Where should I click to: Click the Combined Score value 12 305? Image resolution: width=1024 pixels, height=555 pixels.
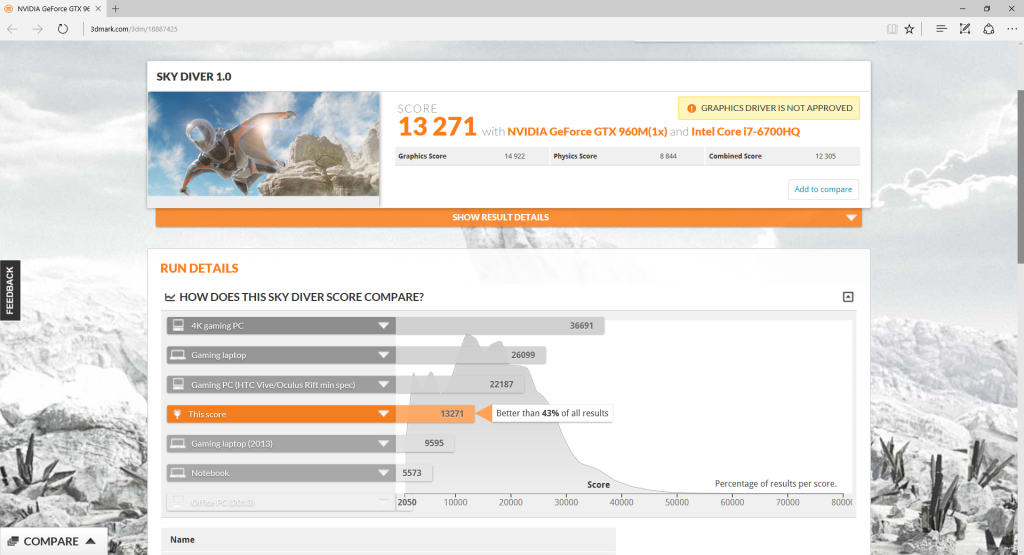(825, 156)
